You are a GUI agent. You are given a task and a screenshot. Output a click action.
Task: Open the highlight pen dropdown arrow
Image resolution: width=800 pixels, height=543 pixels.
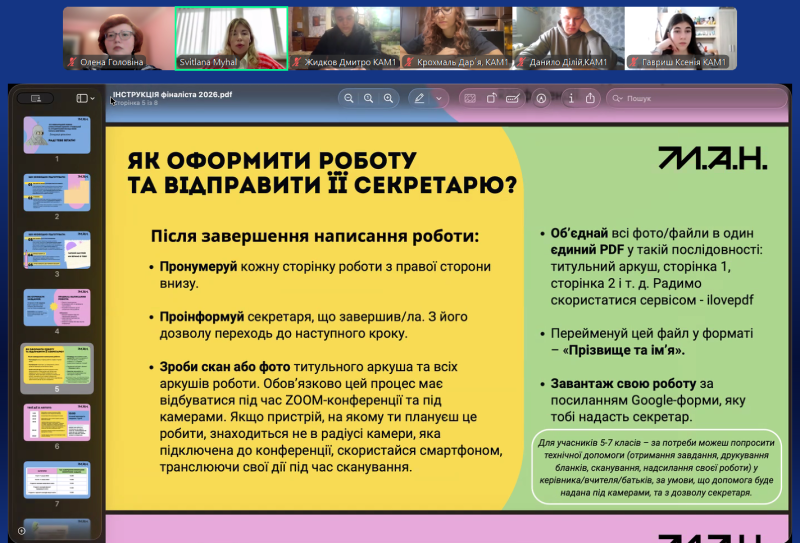point(438,98)
